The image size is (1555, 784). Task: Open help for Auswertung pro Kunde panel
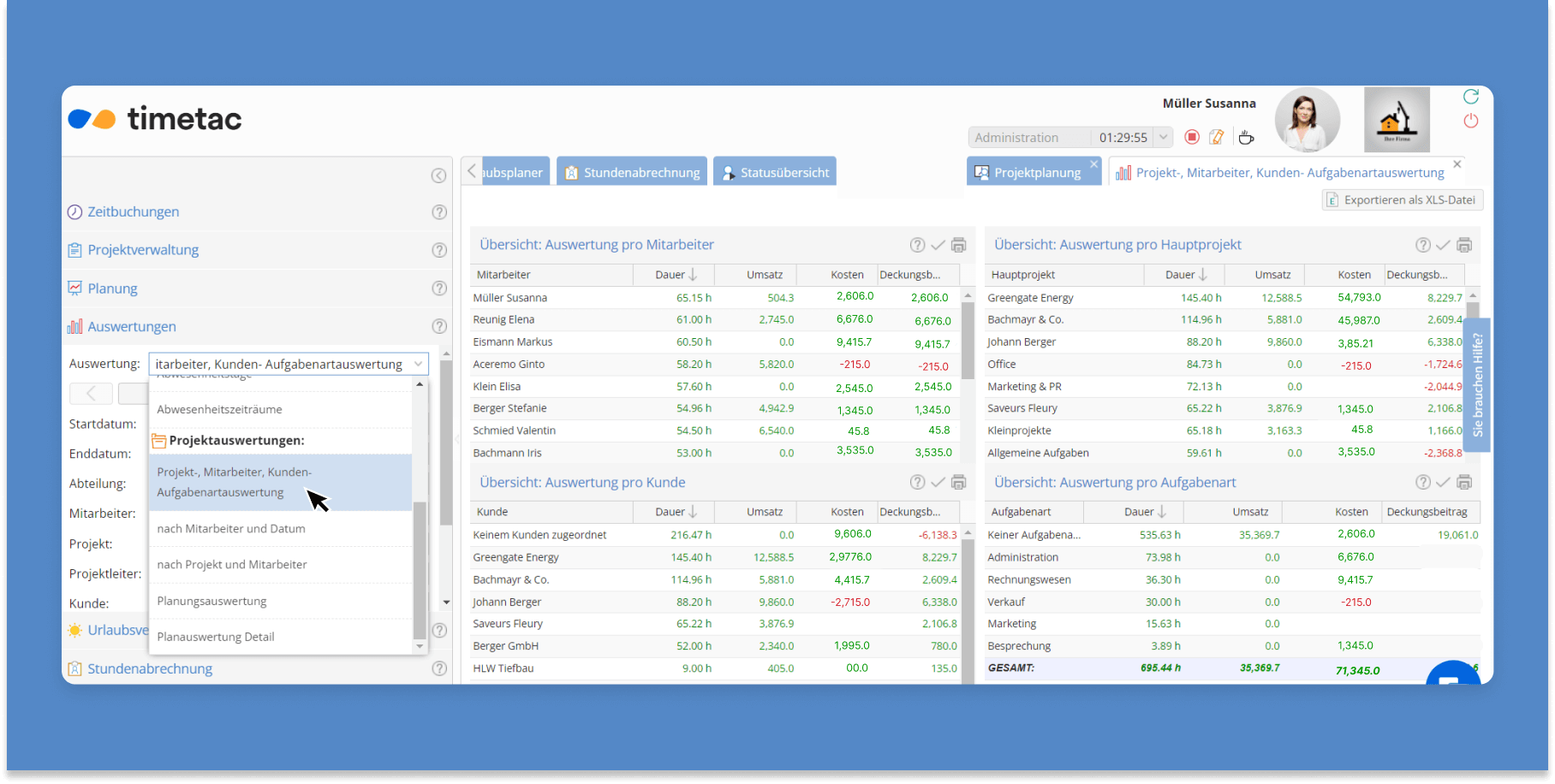click(917, 483)
